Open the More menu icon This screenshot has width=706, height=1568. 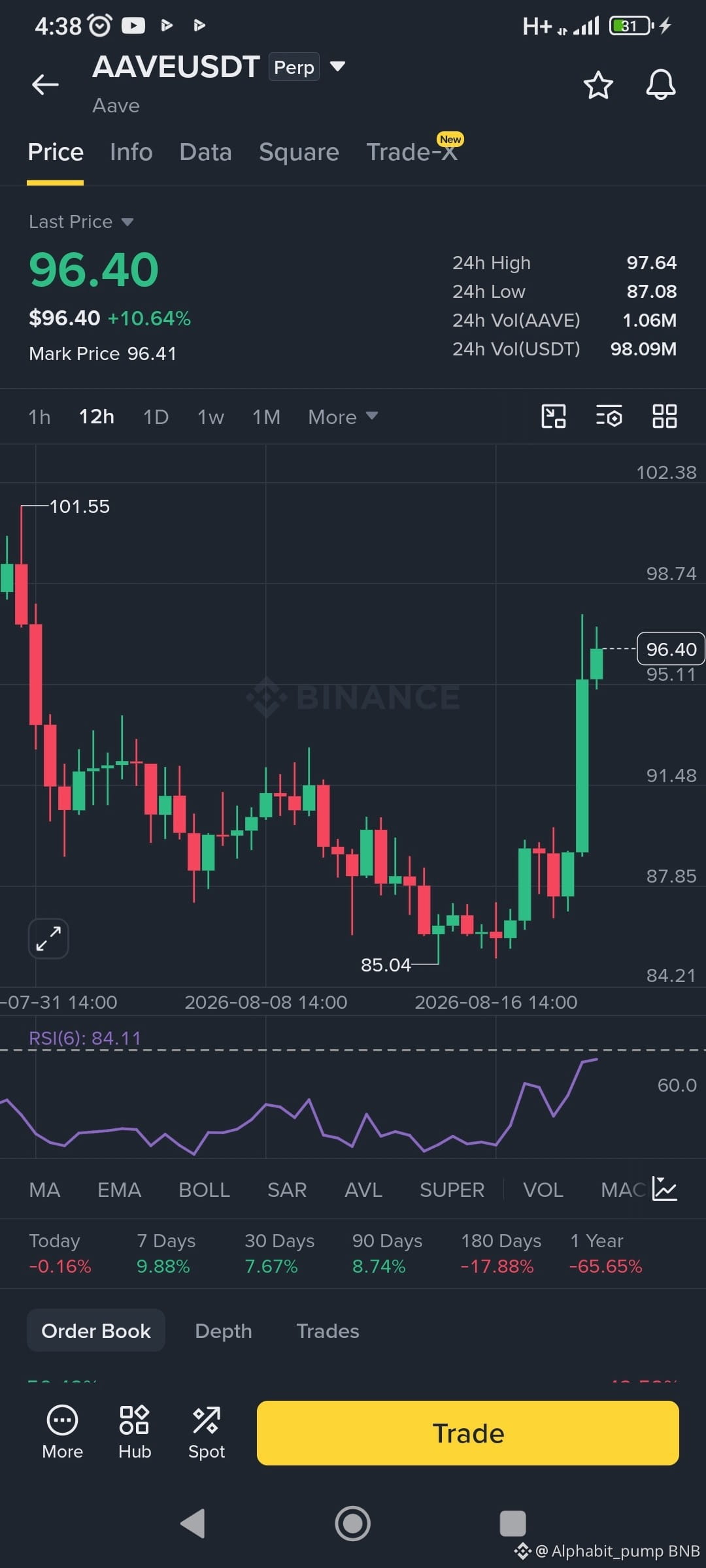pyautogui.click(x=63, y=1431)
